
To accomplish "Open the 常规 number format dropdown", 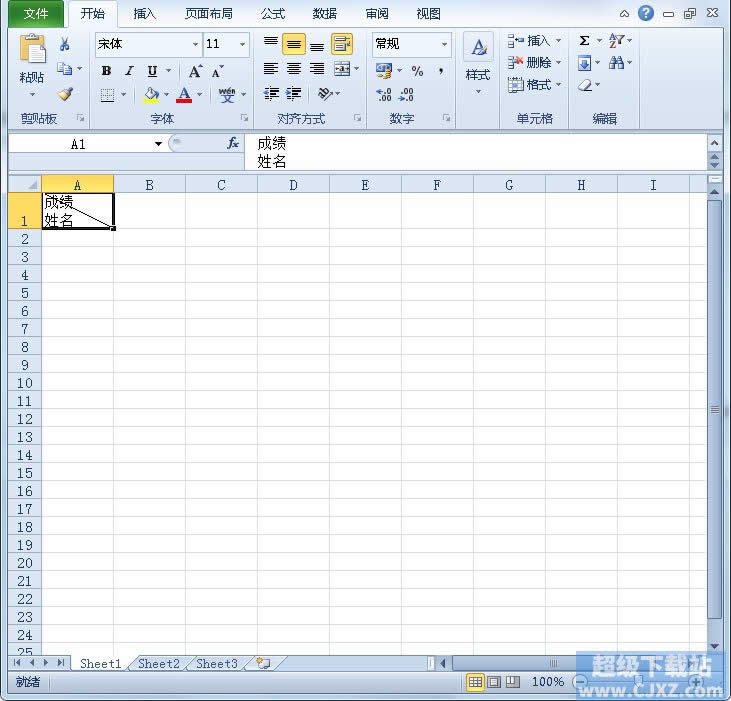I will point(444,45).
